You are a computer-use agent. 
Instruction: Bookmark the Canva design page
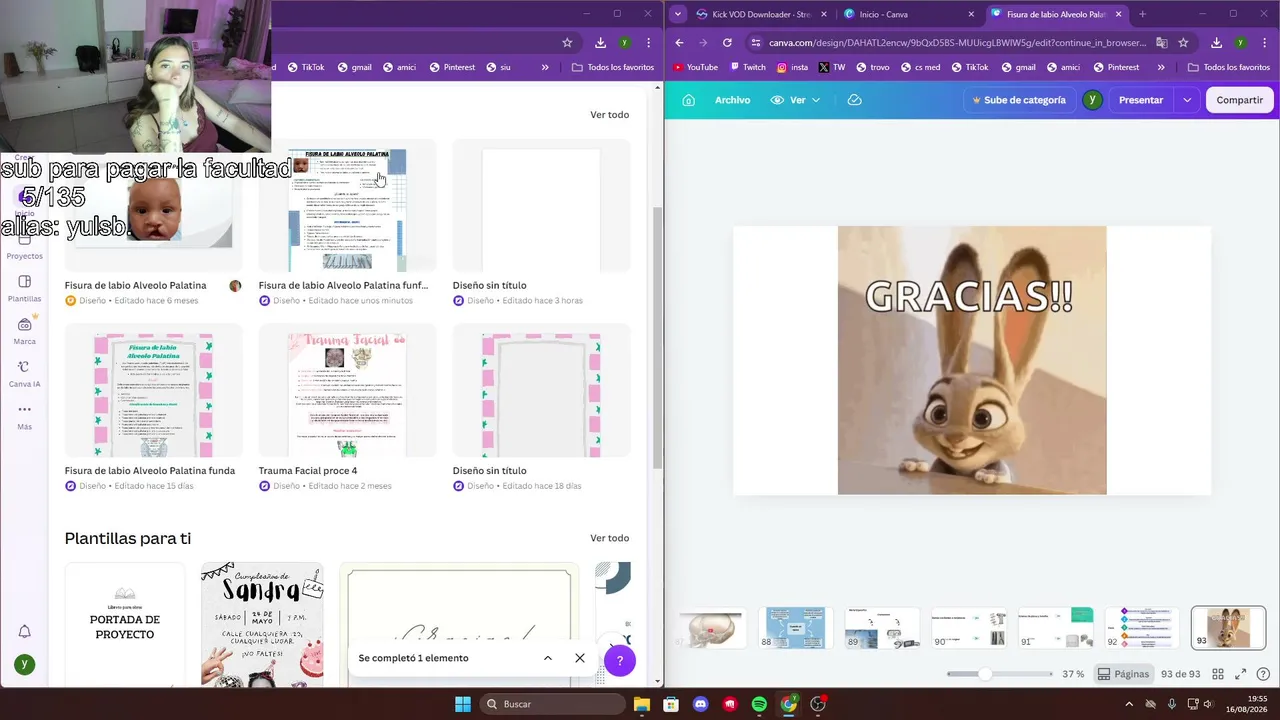click(x=1183, y=43)
